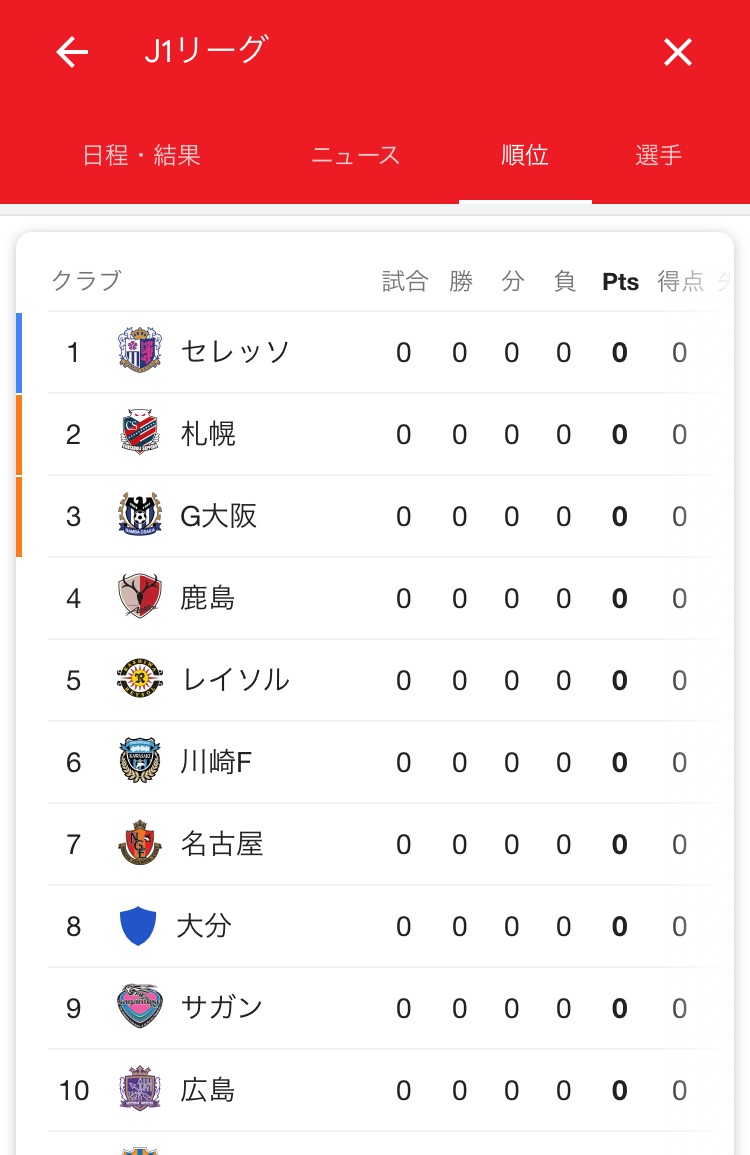Open the セレッソ club crest
Image resolution: width=750 pixels, height=1155 pixels.
point(139,350)
